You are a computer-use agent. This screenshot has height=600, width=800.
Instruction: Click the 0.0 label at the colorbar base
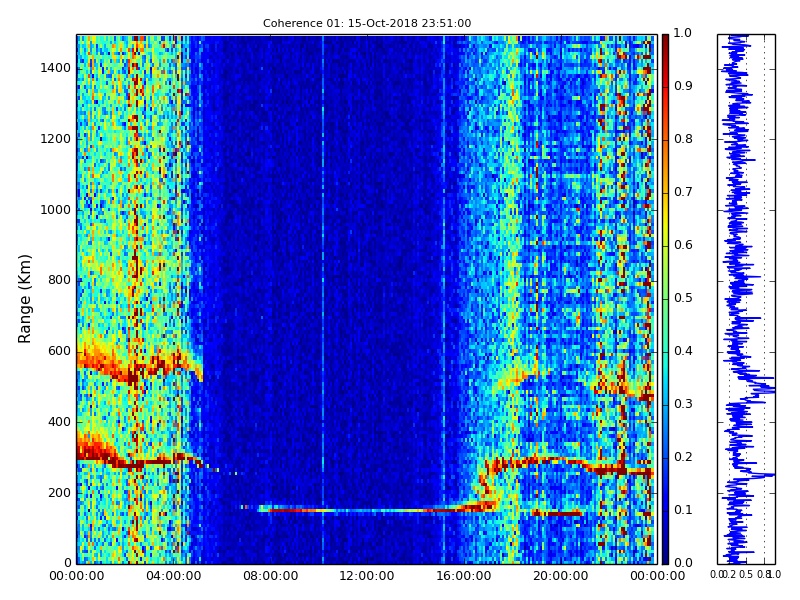pyautogui.click(x=683, y=563)
